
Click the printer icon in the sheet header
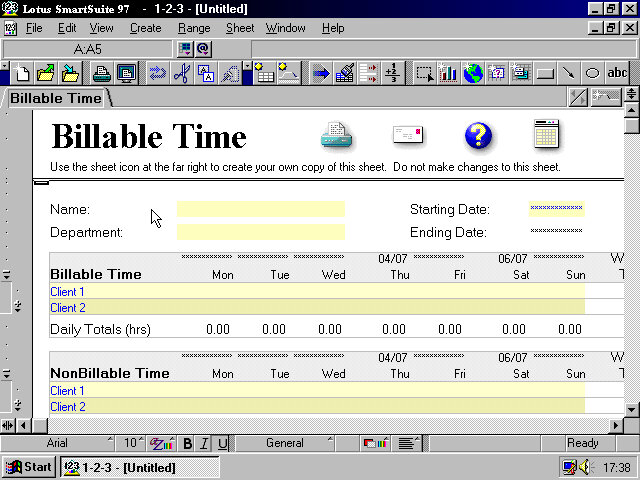tap(336, 135)
